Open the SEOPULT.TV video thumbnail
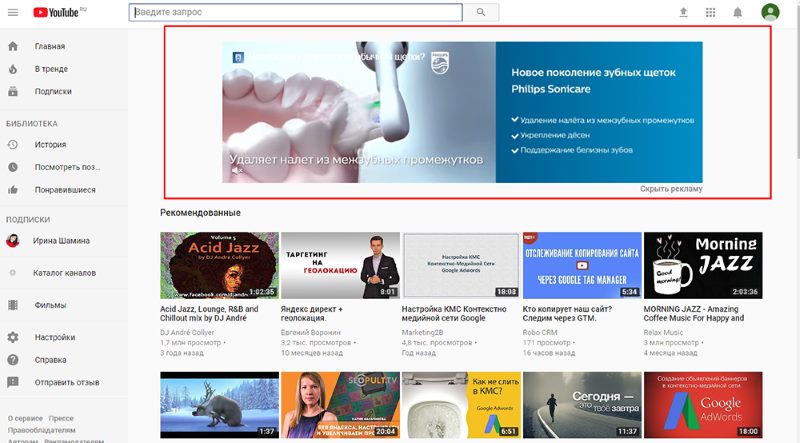The width and height of the screenshot is (800, 443). (x=340, y=405)
